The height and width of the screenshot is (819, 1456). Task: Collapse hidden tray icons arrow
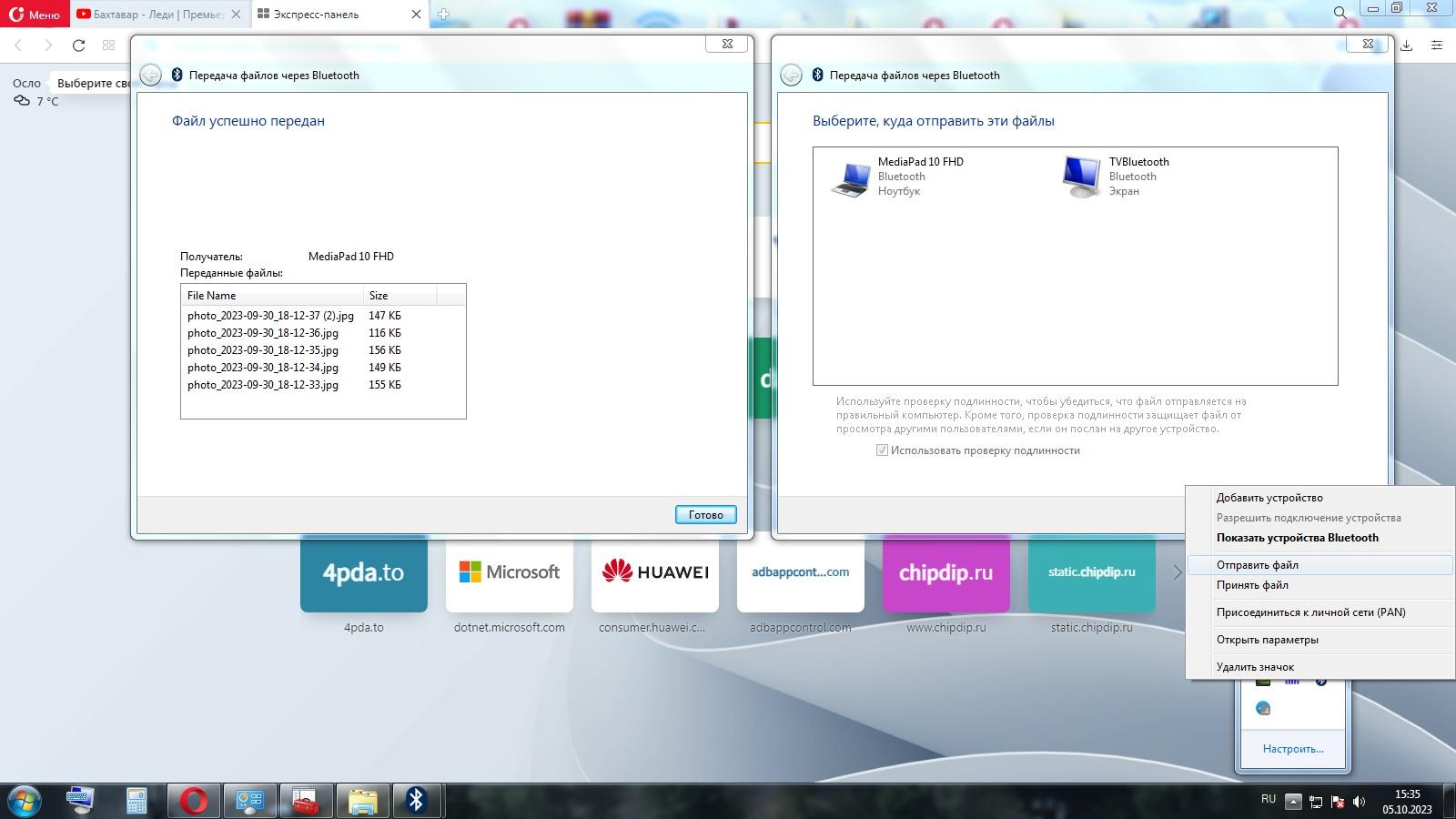(1293, 802)
